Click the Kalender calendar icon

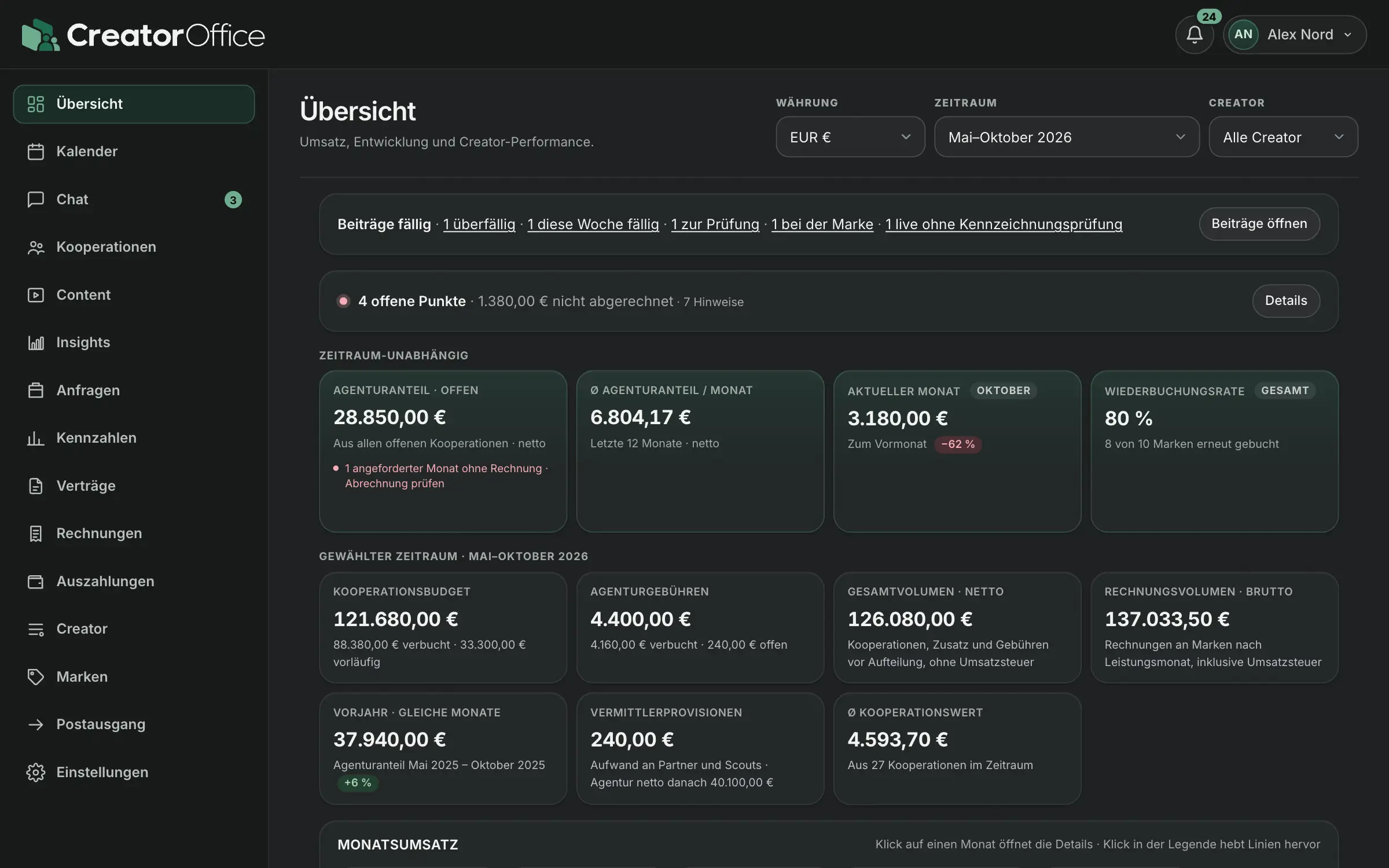pos(36,152)
